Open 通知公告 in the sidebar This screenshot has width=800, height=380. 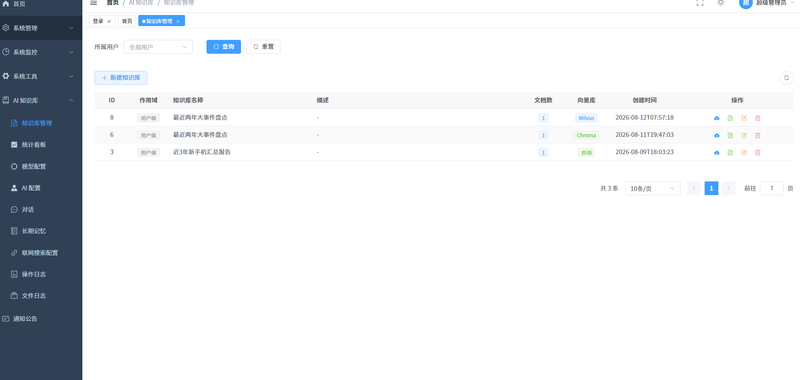coord(41,319)
